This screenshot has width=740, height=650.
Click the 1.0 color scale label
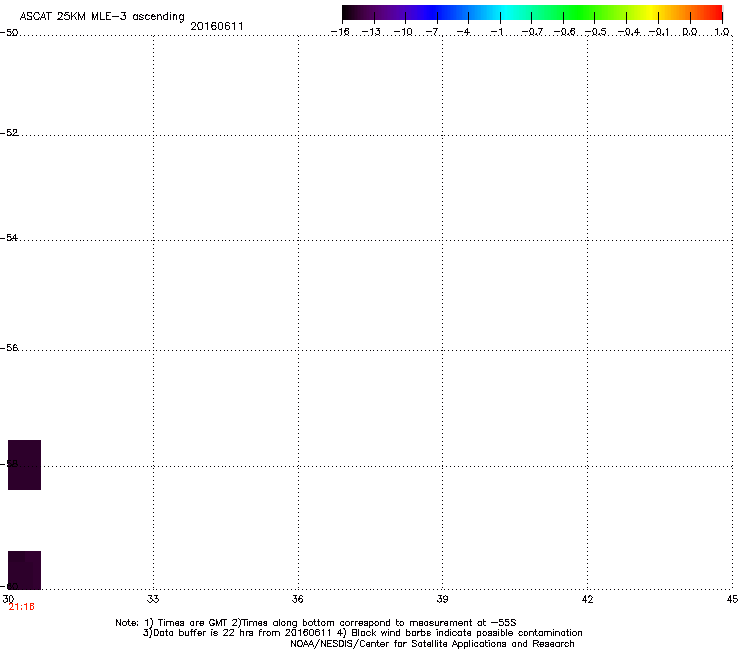(x=722, y=32)
